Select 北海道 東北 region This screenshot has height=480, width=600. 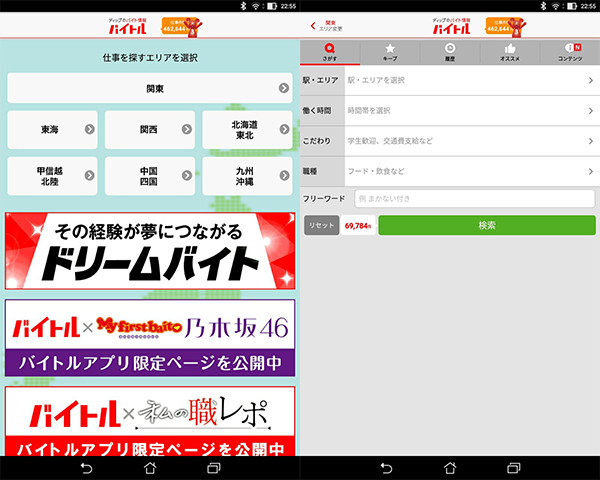[247, 130]
